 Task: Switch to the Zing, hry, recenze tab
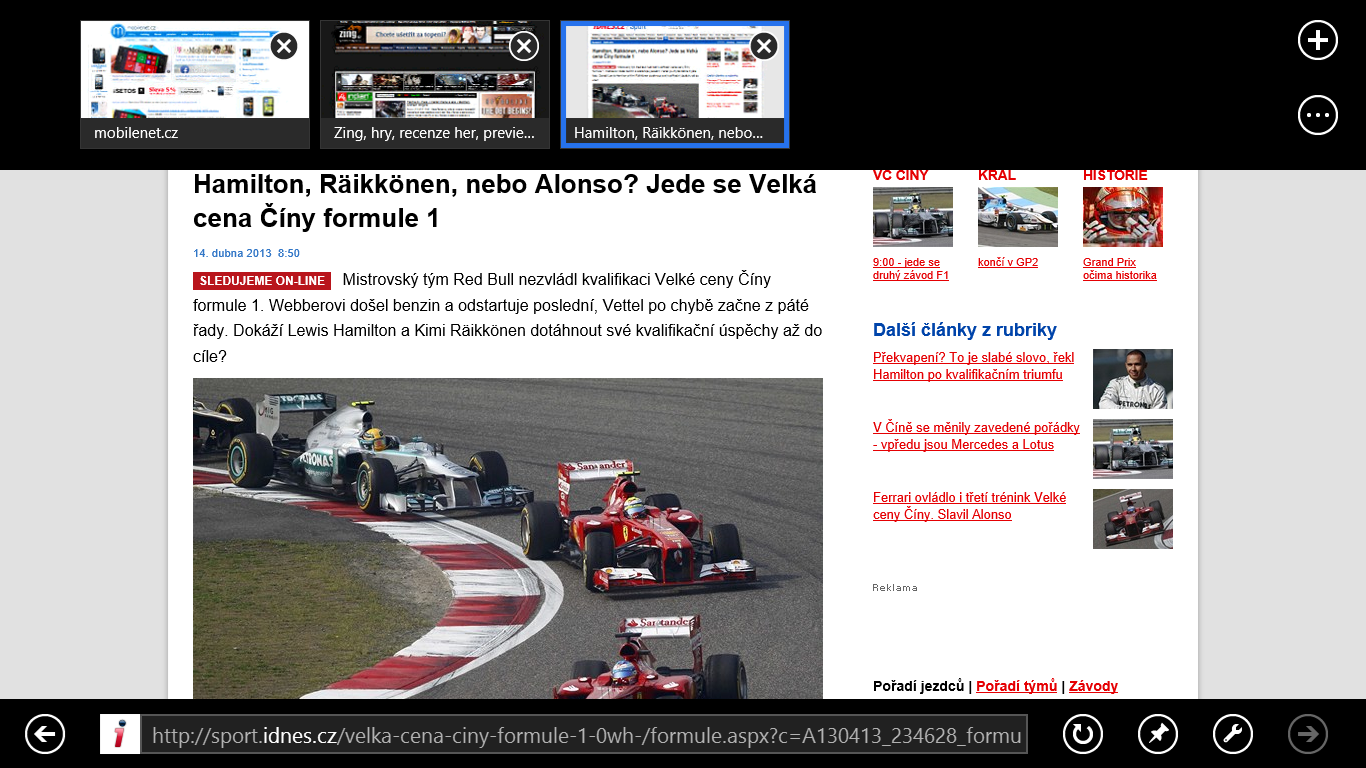point(420,85)
